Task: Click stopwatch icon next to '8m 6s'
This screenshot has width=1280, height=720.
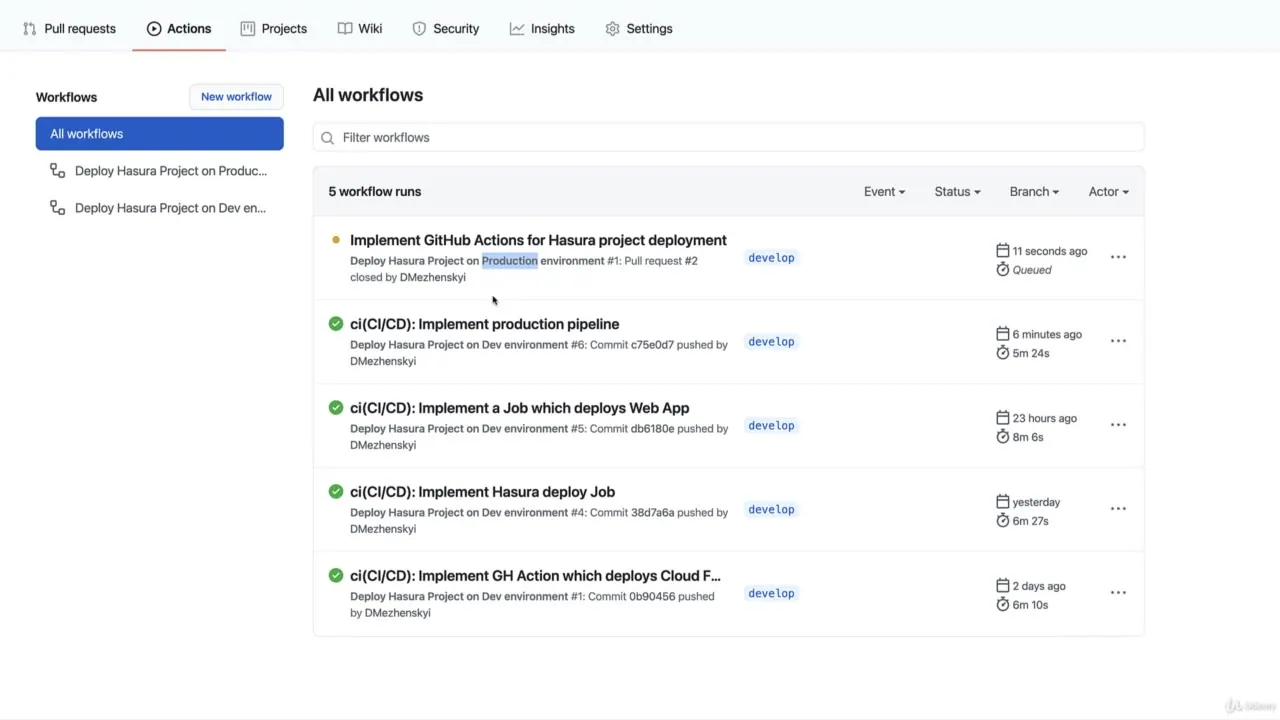Action: coord(1003,437)
